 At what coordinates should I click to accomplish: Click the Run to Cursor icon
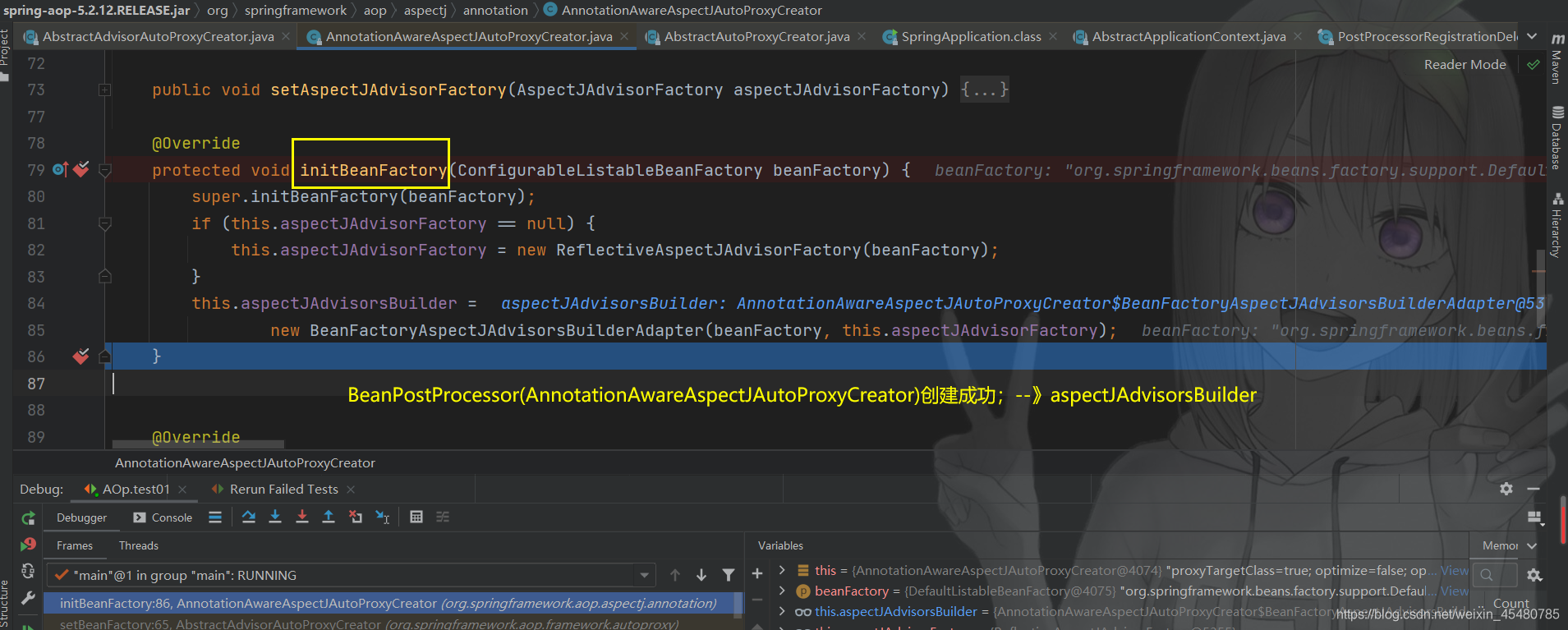[383, 517]
